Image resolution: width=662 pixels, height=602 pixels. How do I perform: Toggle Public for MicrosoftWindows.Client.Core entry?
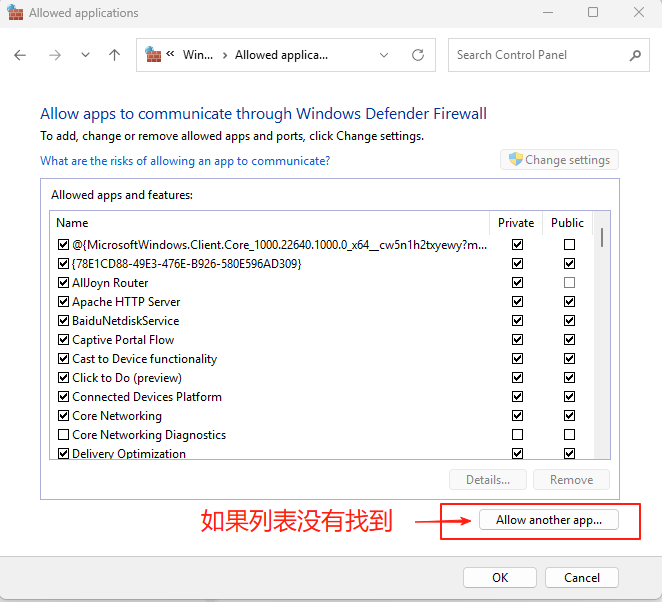coord(569,244)
